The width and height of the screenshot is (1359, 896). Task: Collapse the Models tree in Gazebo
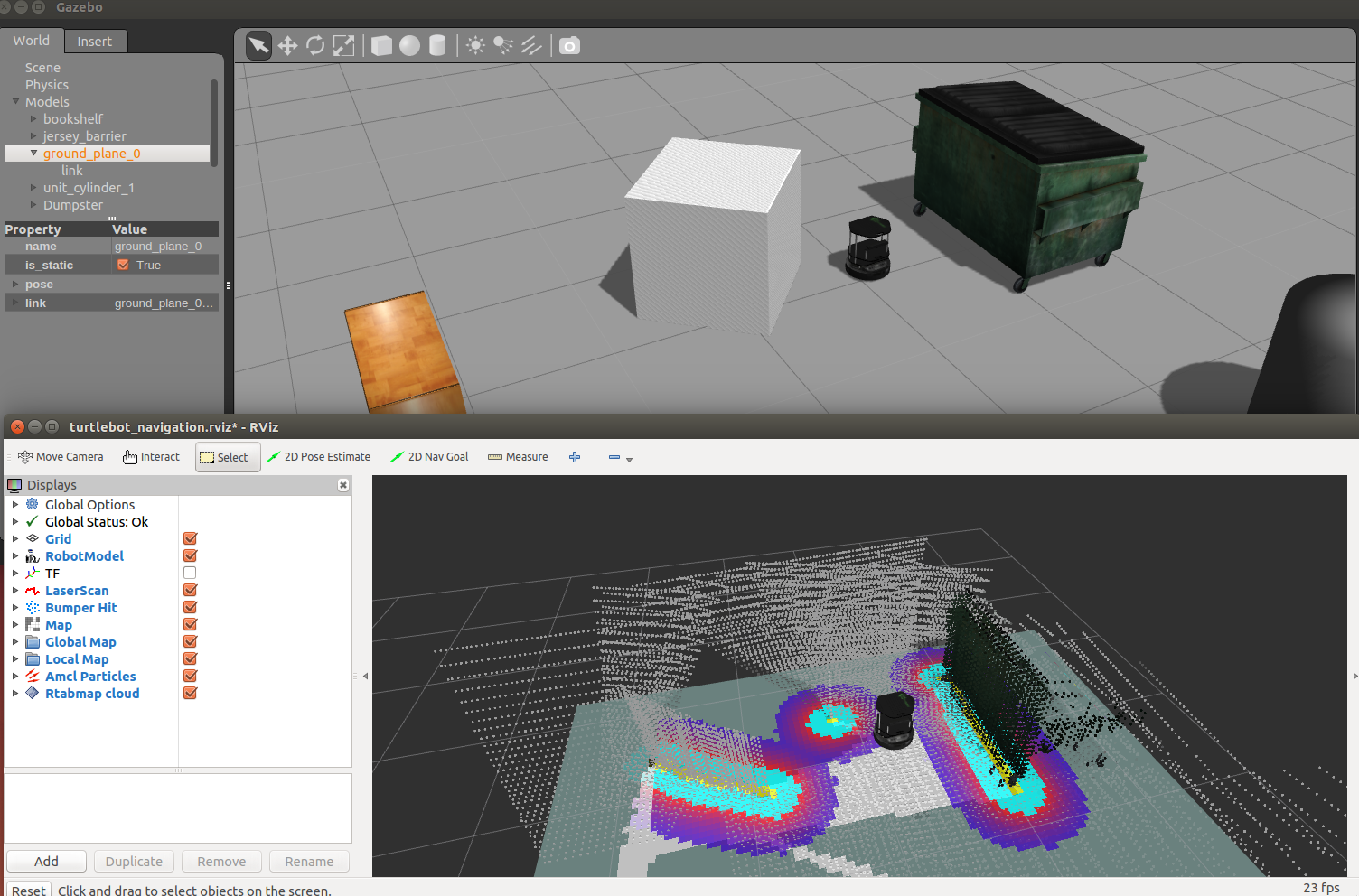15,101
